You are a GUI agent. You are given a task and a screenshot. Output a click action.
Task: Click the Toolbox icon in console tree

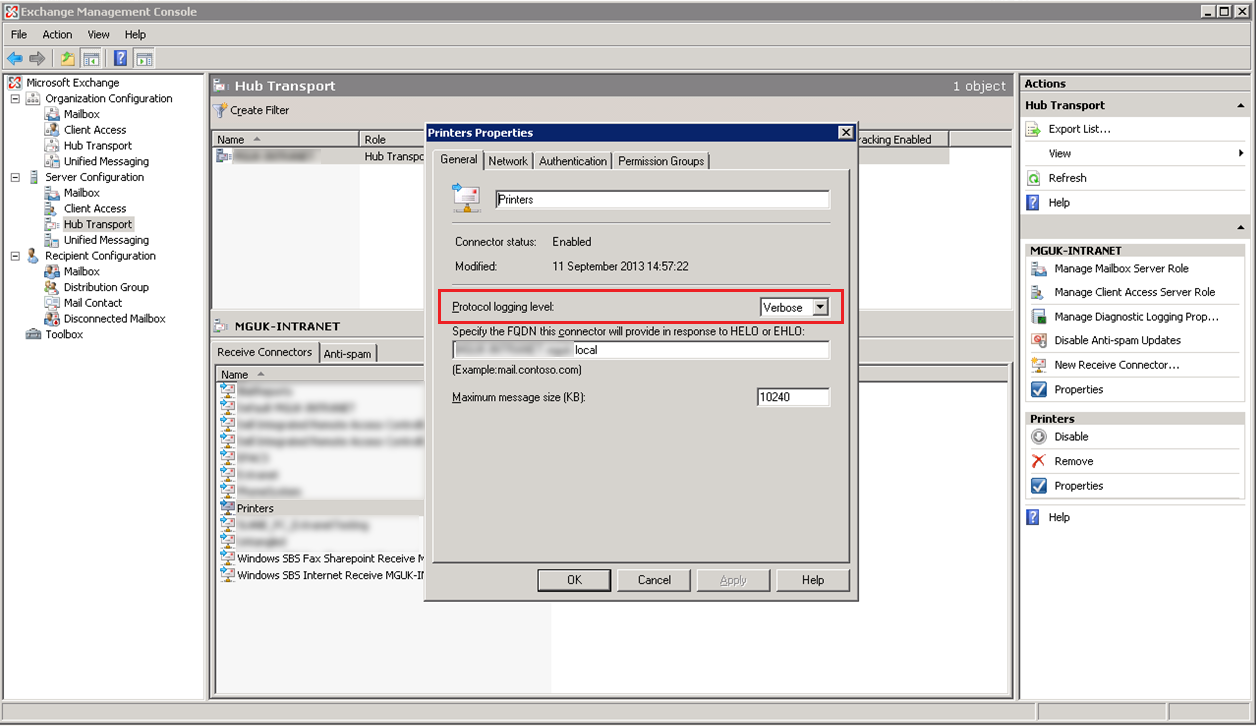[x=35, y=334]
